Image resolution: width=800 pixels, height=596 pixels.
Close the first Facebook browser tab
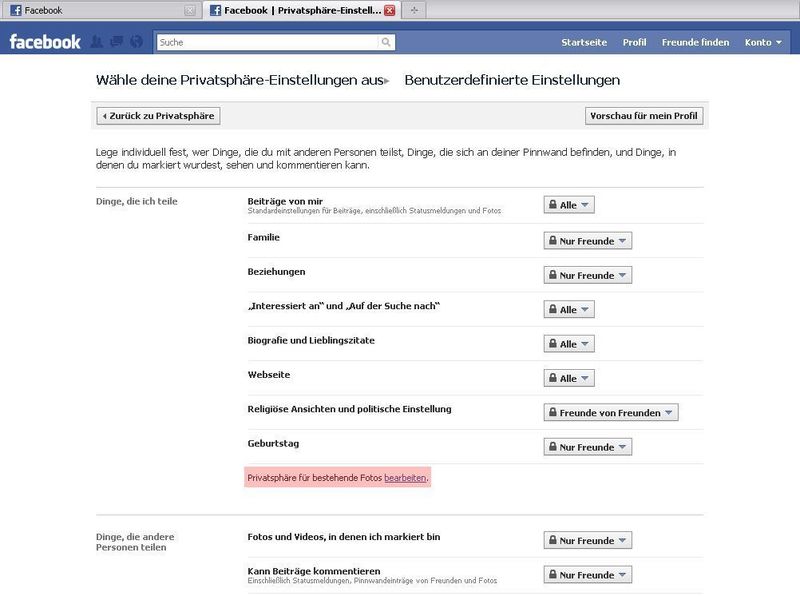click(x=190, y=10)
